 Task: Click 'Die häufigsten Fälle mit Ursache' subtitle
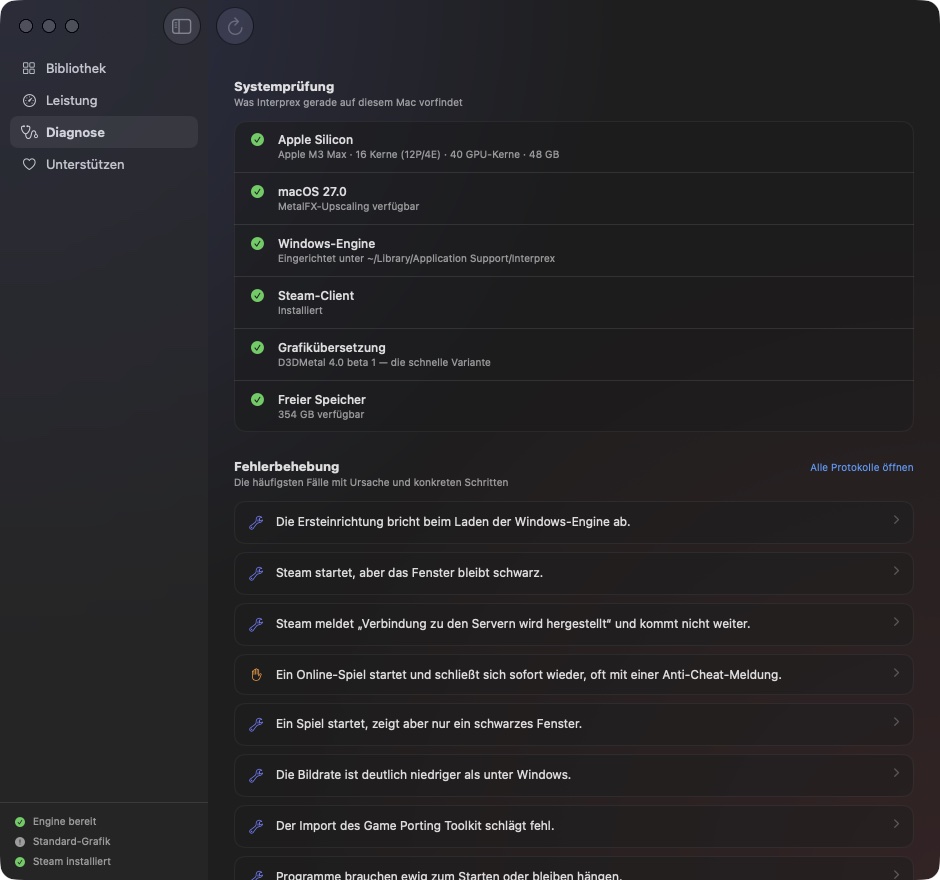tap(370, 483)
